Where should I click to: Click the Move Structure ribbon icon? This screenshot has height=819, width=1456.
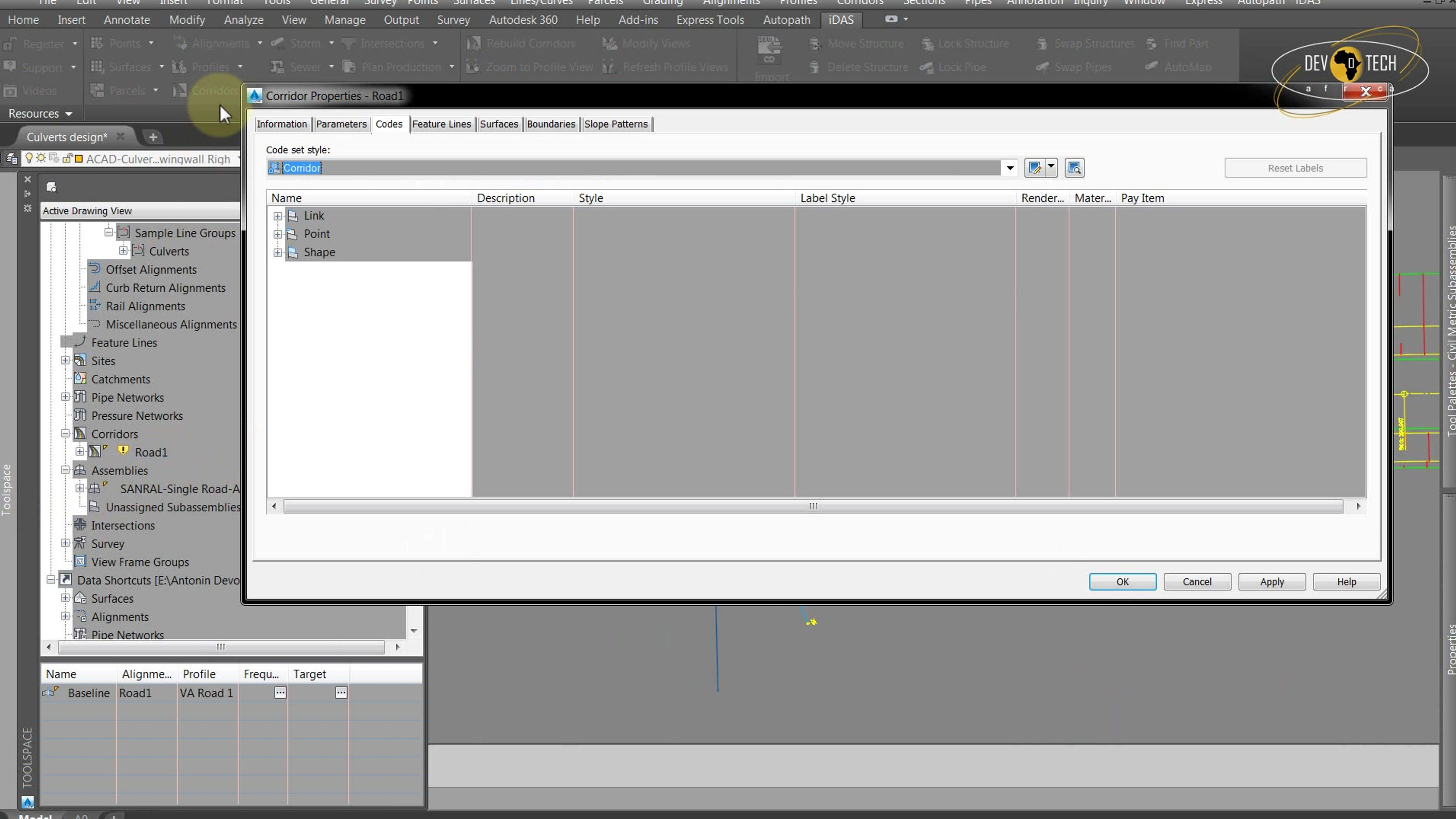tap(814, 43)
